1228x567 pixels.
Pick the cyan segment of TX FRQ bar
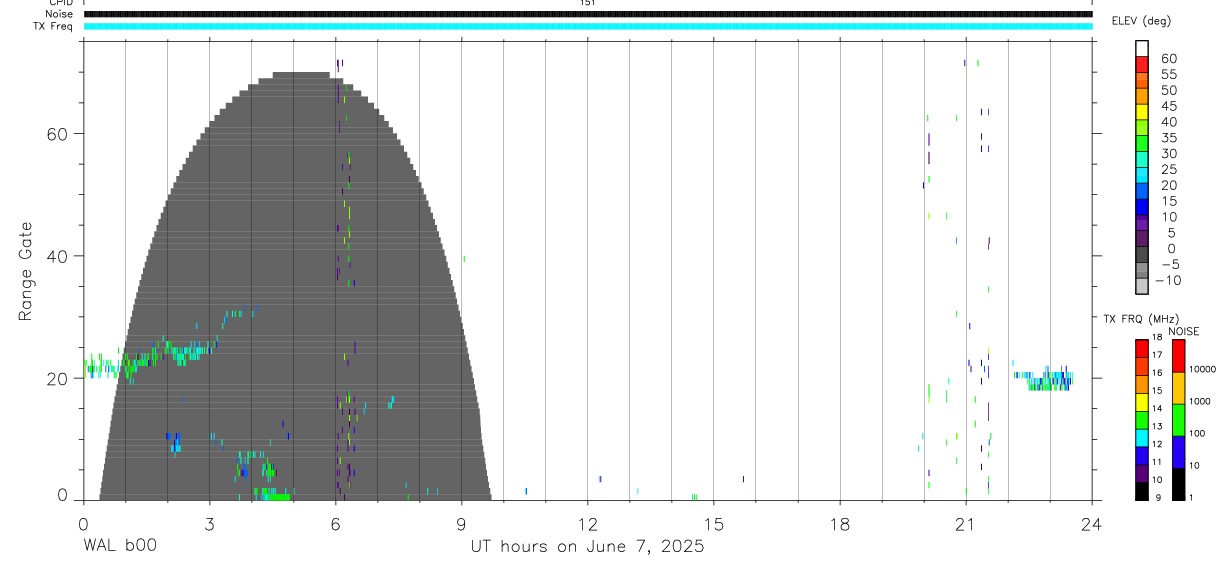point(1142,437)
